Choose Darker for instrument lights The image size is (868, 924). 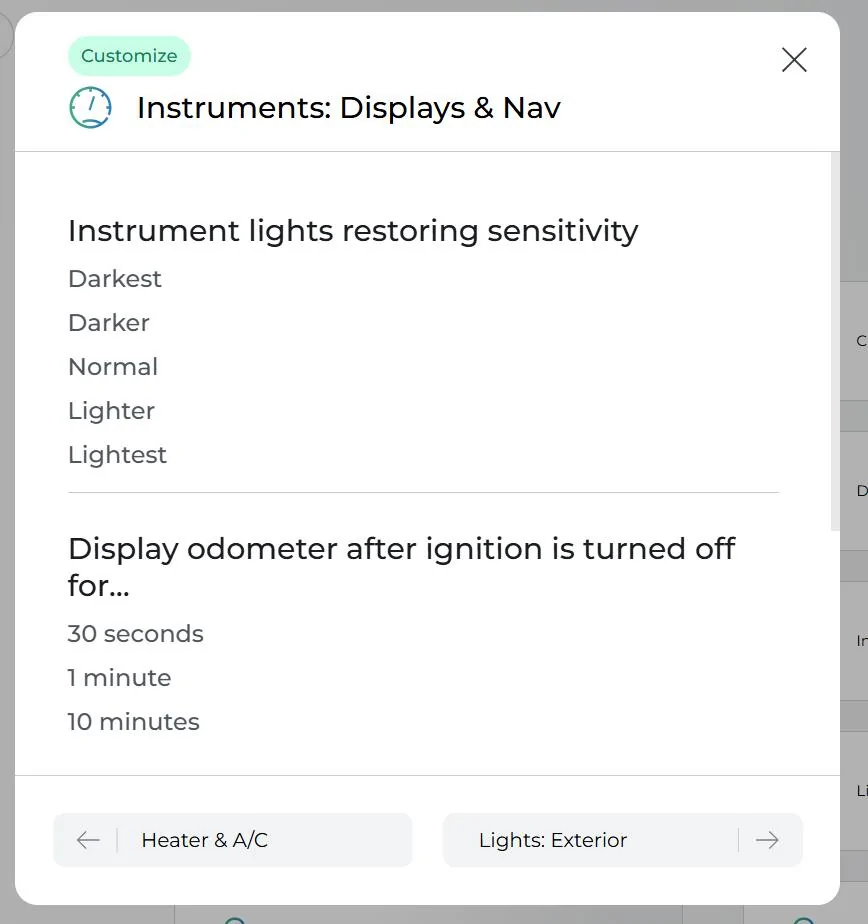pyautogui.click(x=109, y=323)
